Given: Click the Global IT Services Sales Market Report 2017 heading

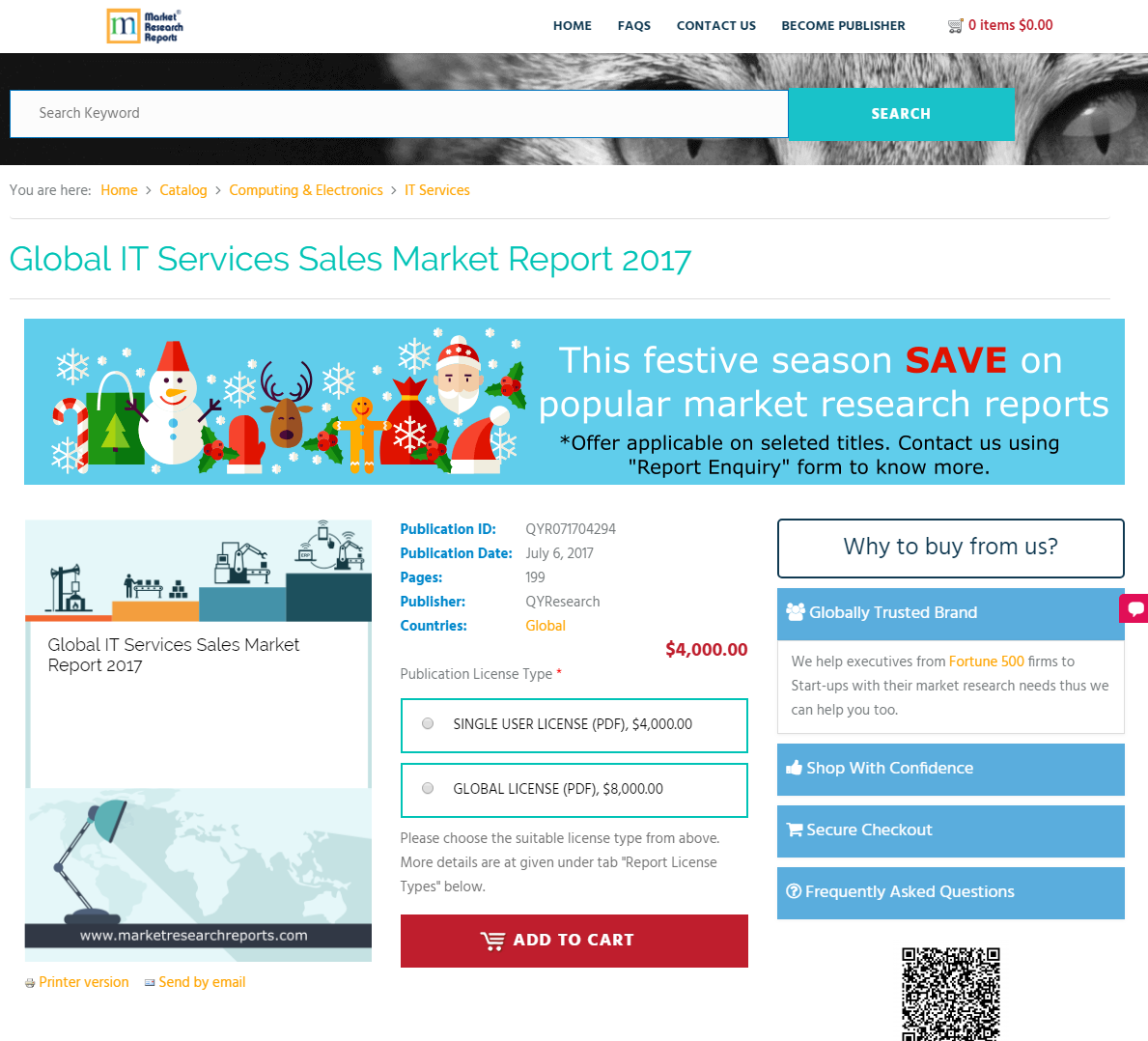Looking at the screenshot, I should pyautogui.click(x=350, y=259).
